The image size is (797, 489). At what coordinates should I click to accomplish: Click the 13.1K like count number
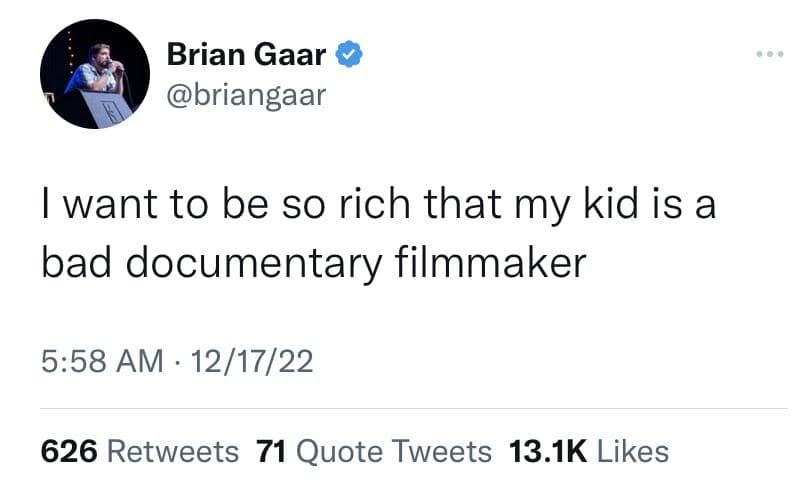(548, 451)
